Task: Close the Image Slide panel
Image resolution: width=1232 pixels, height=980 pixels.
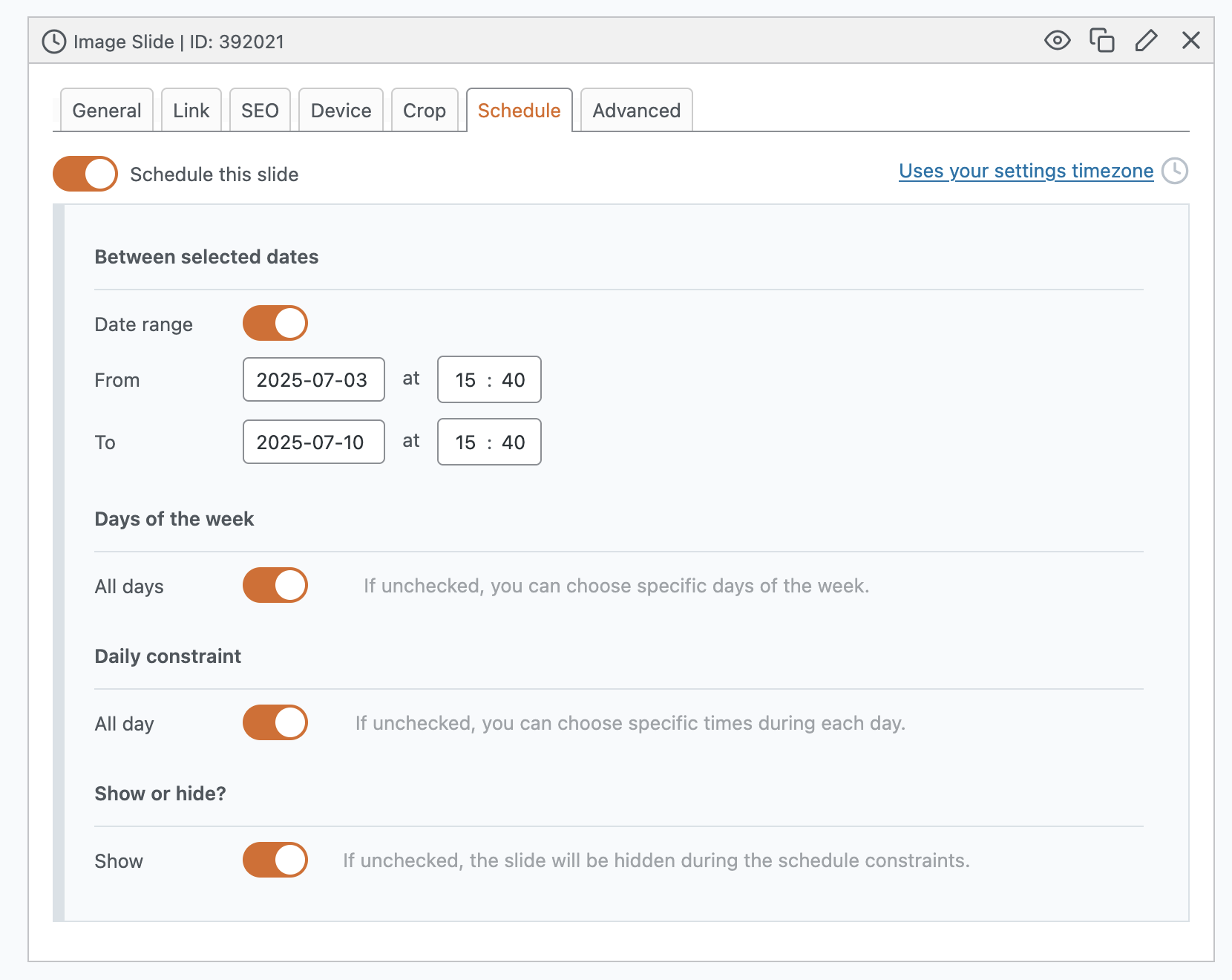Action: coord(1190,40)
